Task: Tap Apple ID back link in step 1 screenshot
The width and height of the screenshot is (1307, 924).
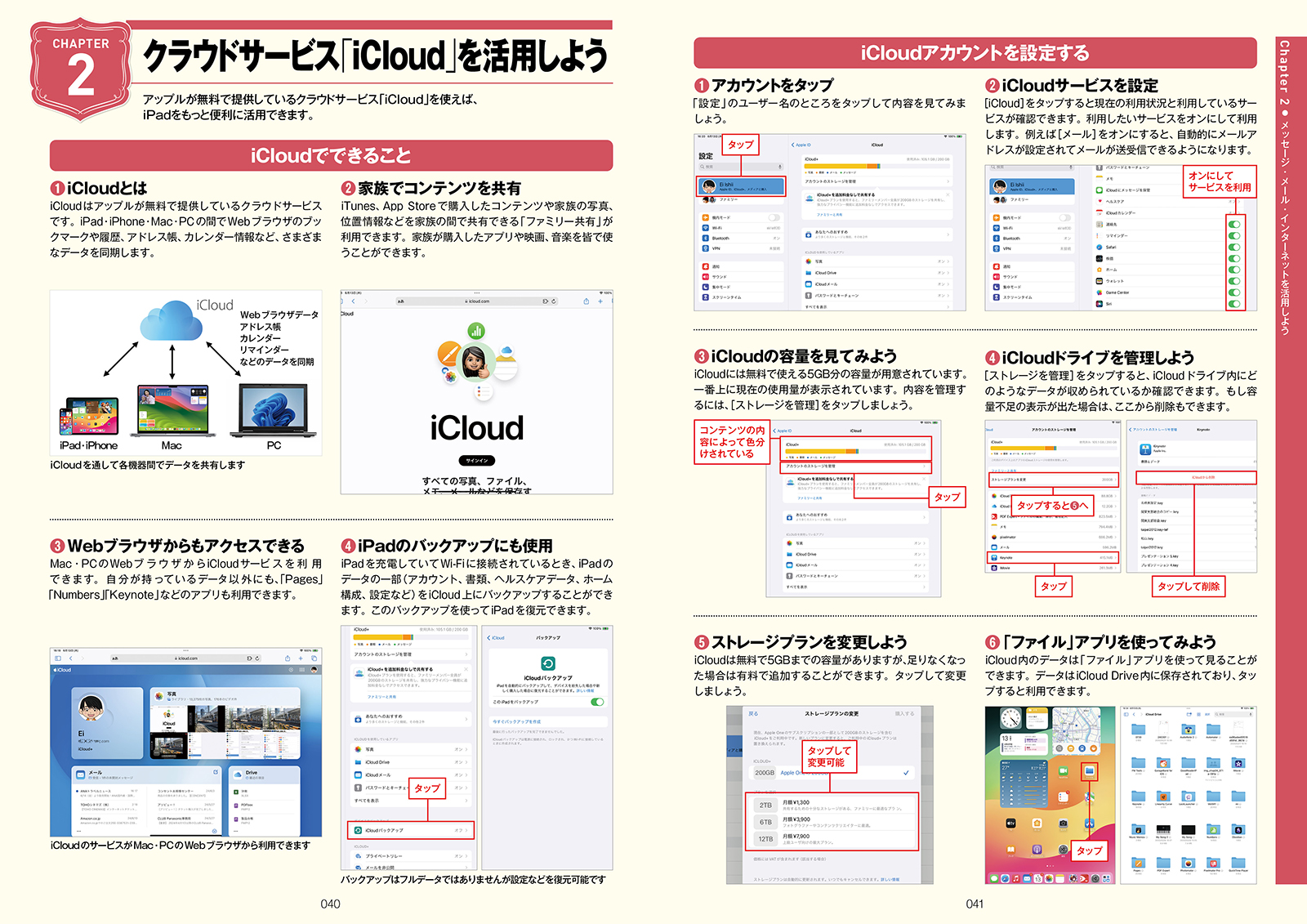Action: pyautogui.click(x=801, y=145)
